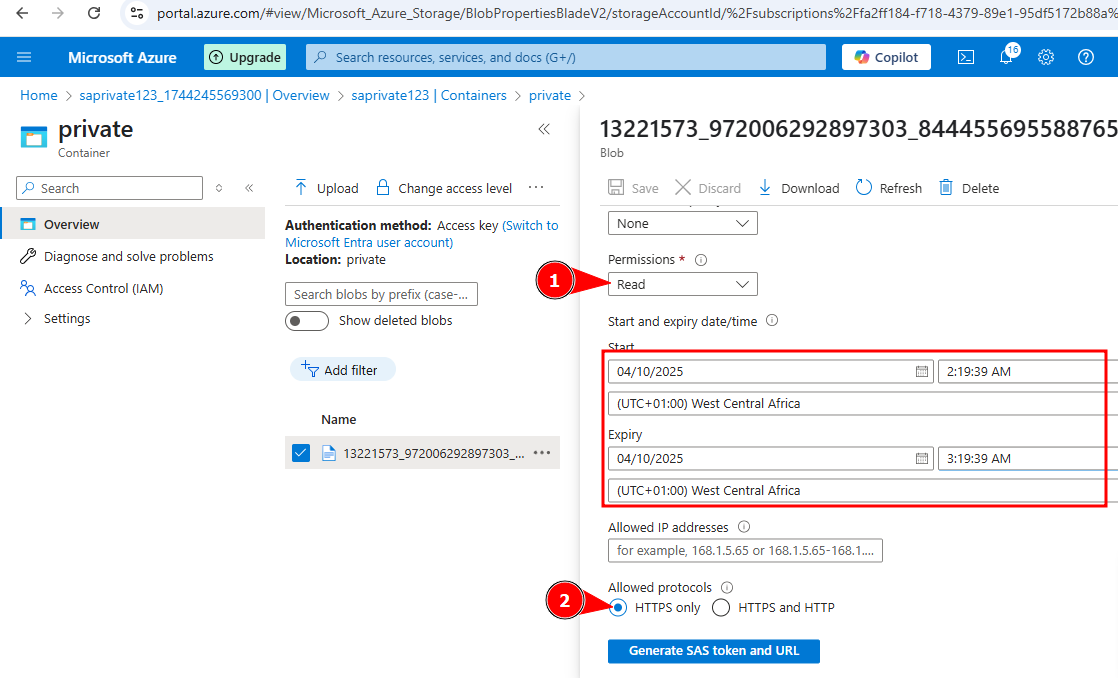This screenshot has height=678, width=1118.
Task: Open the Expiry date calendar picker
Action: click(921, 458)
